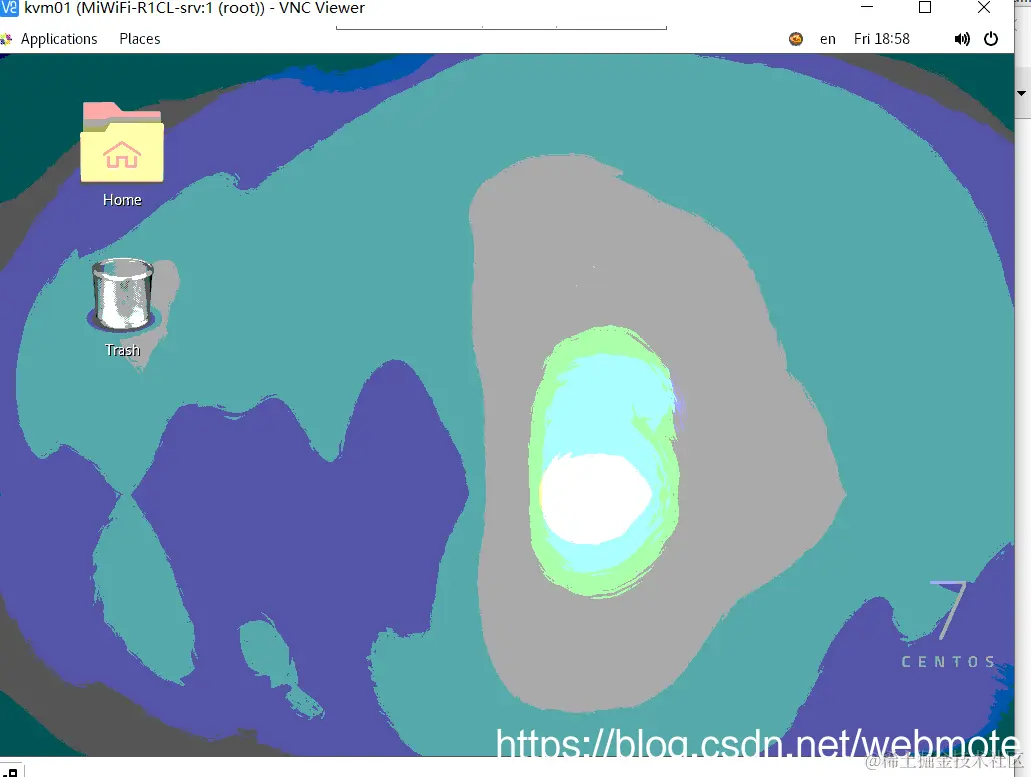Open the 'en' input language selector
1031x777 pixels.
point(828,39)
